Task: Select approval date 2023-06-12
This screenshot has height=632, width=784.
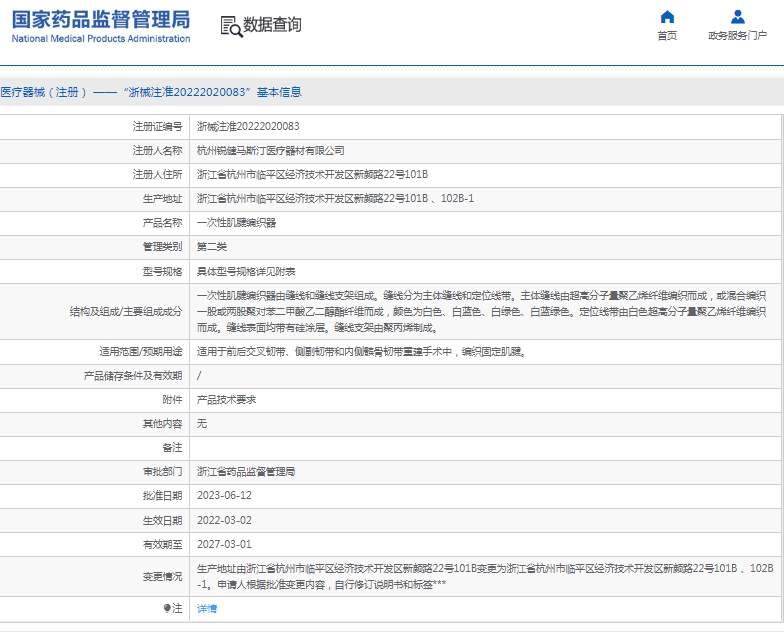Action: point(224,496)
